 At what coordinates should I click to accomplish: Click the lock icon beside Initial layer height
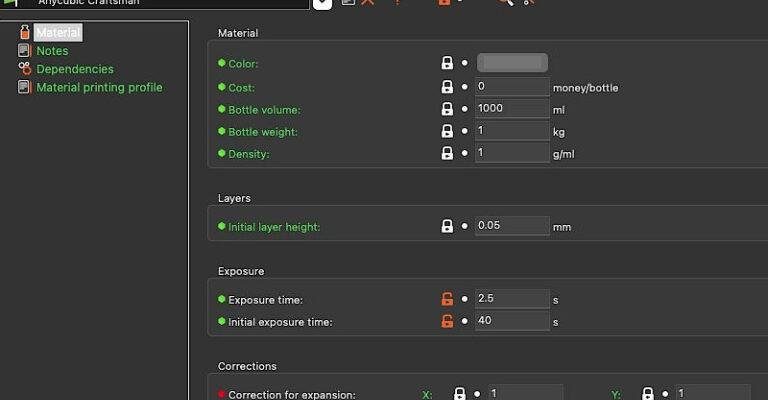click(x=447, y=226)
